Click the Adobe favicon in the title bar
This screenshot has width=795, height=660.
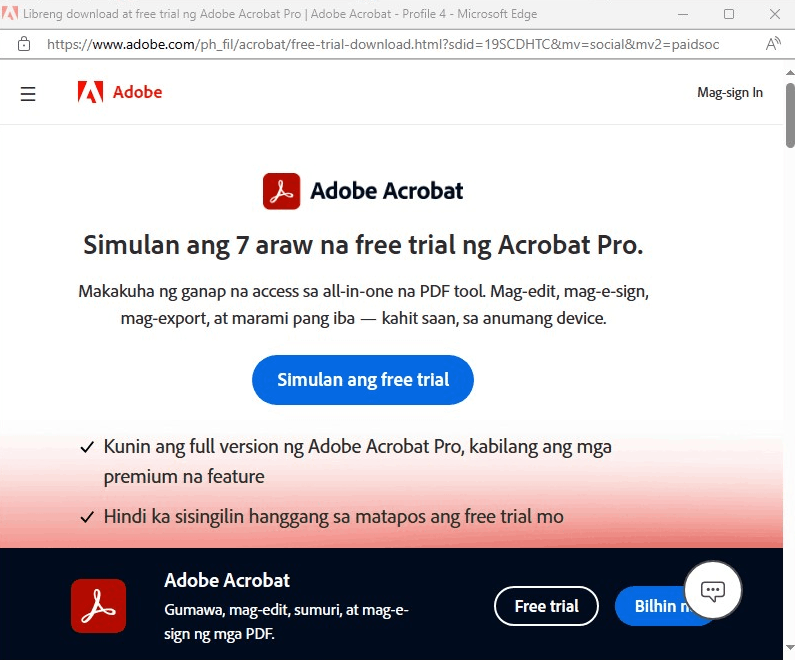[10, 13]
